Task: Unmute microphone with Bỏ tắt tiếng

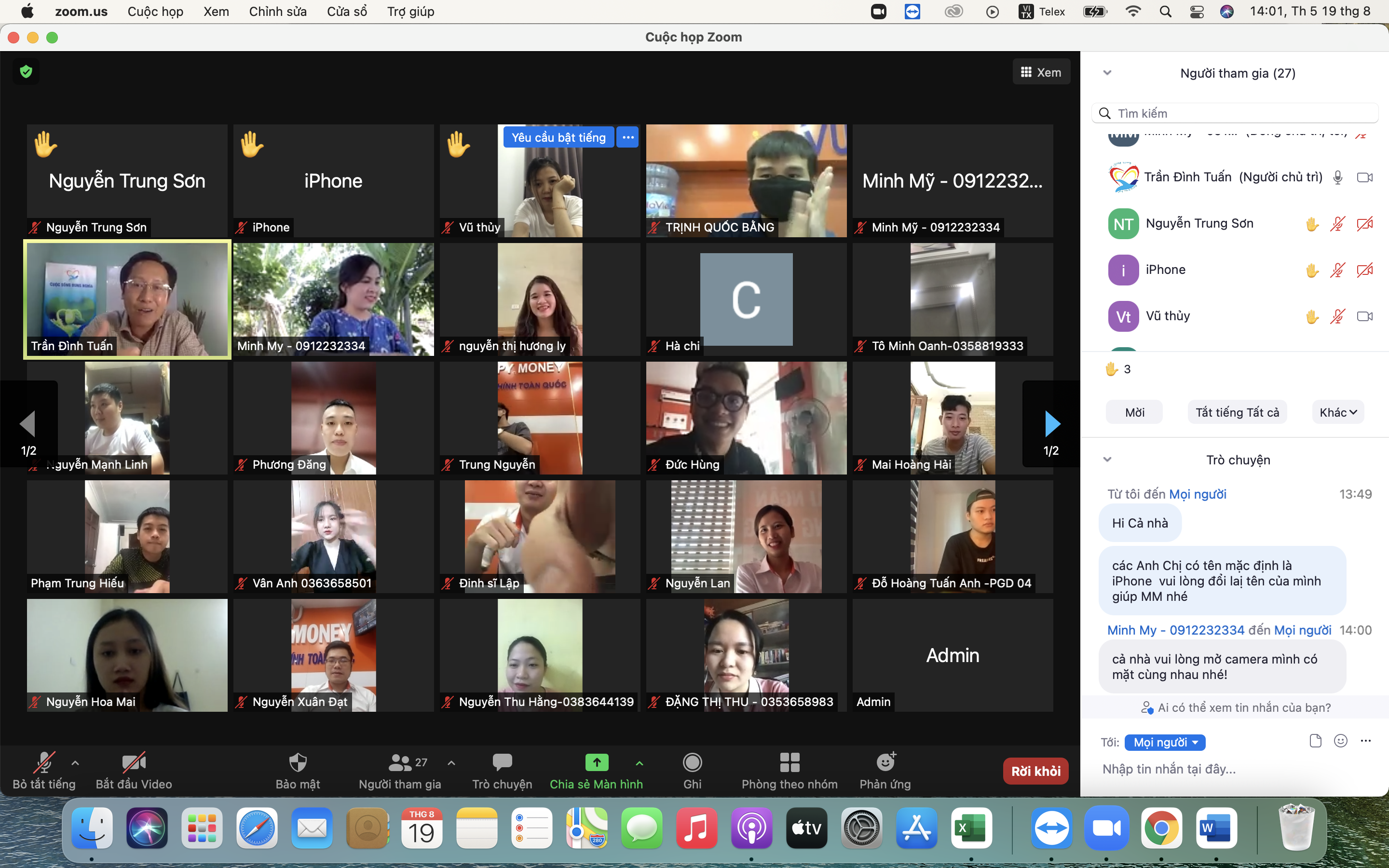Action: [x=43, y=762]
